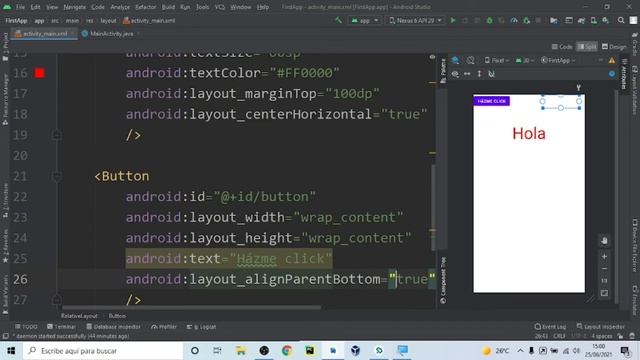Screen dimensions: 640x360
Task: Open the Build menu
Action: 168,7
